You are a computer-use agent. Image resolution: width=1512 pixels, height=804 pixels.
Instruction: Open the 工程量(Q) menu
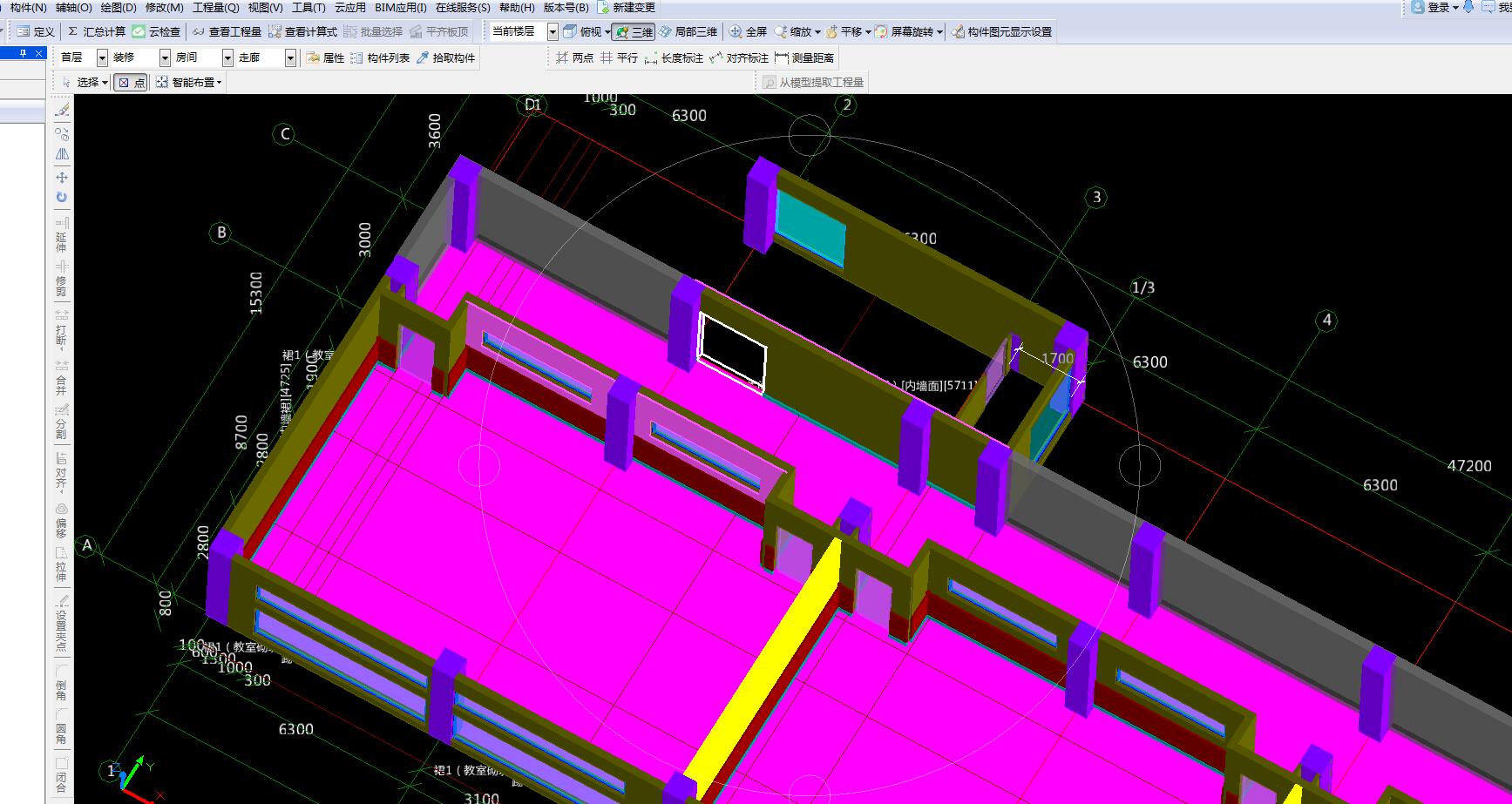[215, 7]
